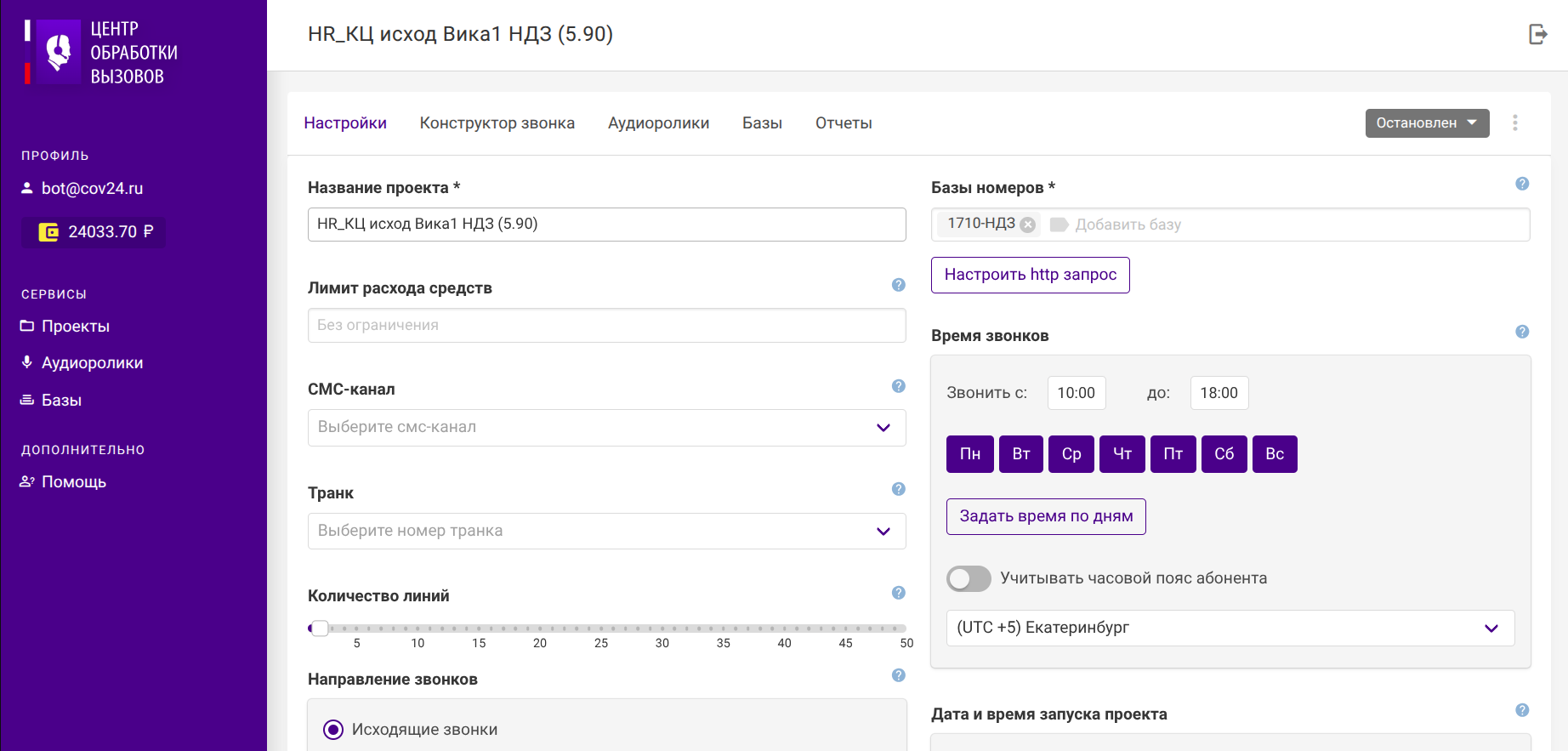Open help for Направление звонков
Screen dimensions: 1568x751
click(898, 675)
